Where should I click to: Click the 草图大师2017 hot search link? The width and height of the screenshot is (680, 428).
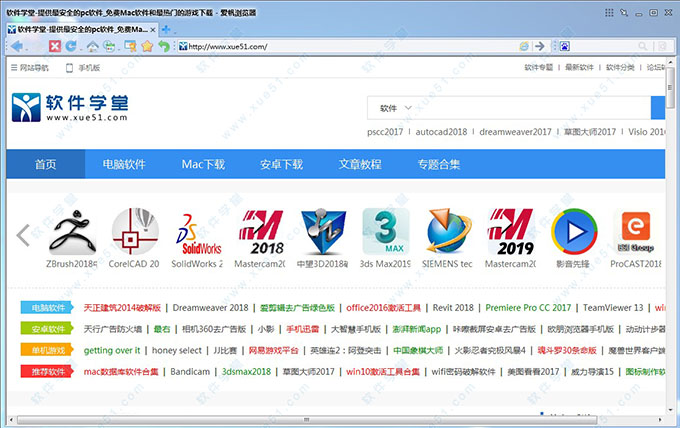click(590, 132)
